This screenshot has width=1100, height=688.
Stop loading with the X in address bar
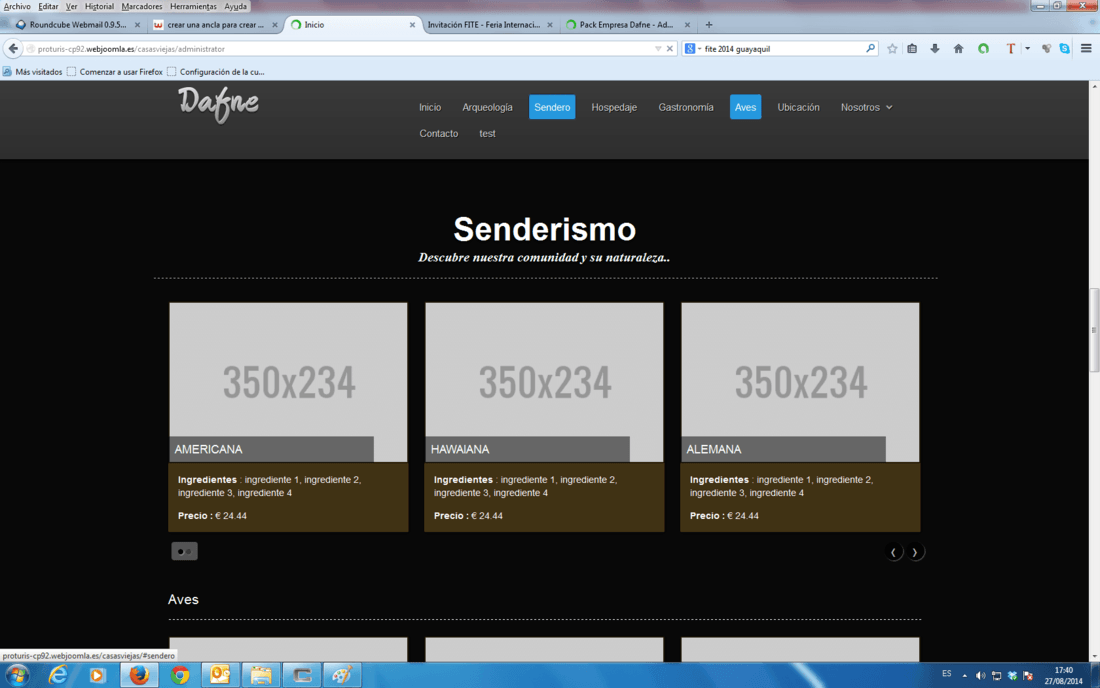(669, 48)
